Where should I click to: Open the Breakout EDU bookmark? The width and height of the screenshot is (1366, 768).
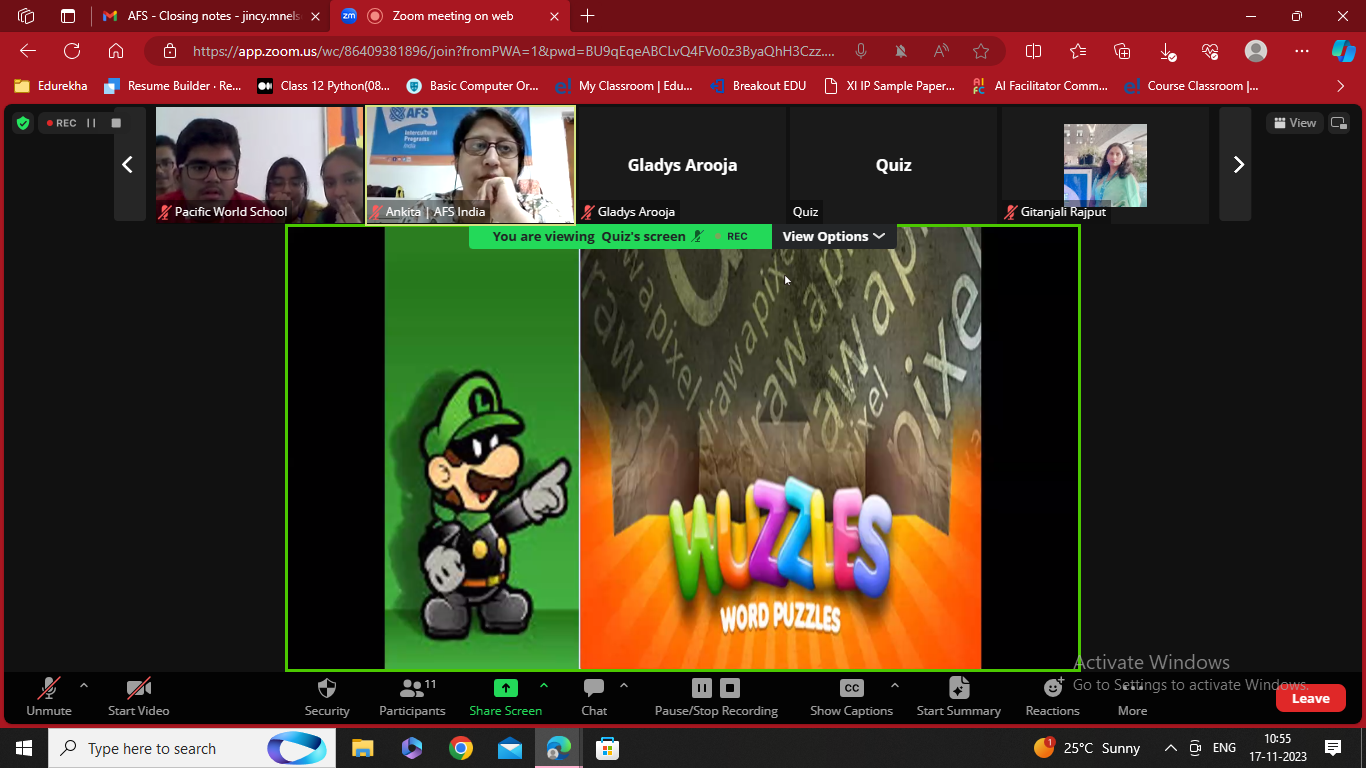point(758,86)
